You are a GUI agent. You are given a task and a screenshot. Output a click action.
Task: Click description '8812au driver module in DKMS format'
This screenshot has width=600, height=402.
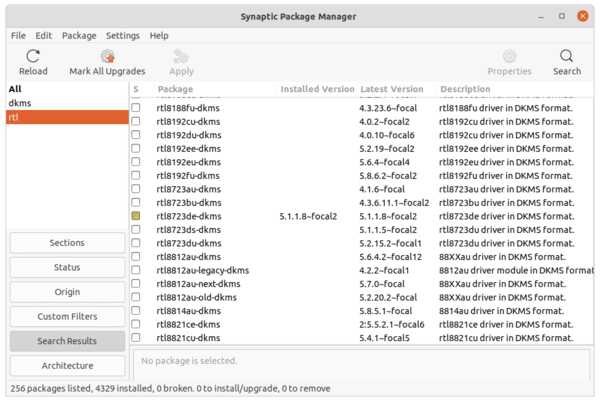[516, 270]
